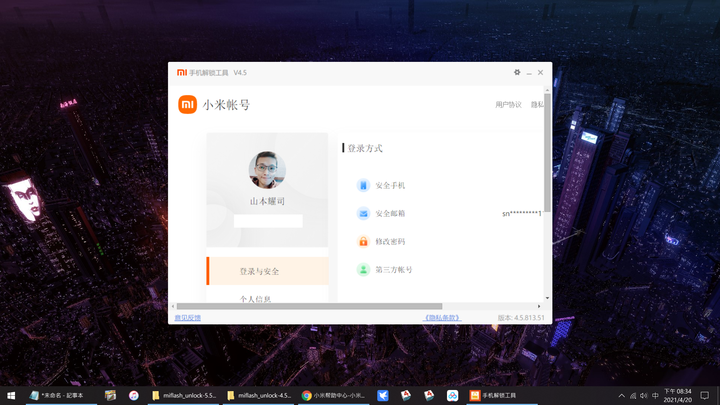
Task: Open the taskbar clock and date
Action: point(677,395)
